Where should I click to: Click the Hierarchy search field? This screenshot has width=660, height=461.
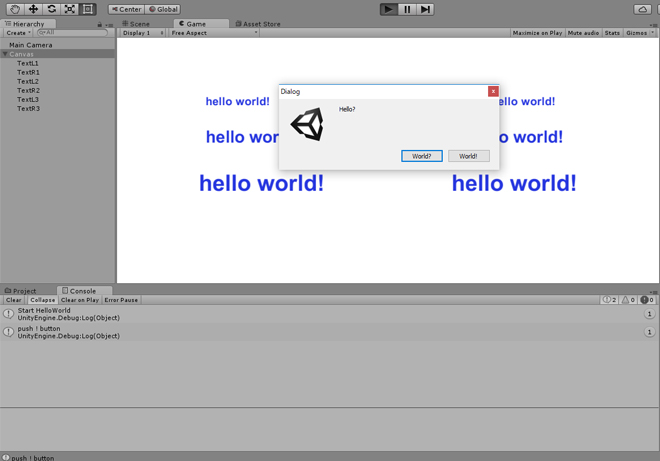72,32
